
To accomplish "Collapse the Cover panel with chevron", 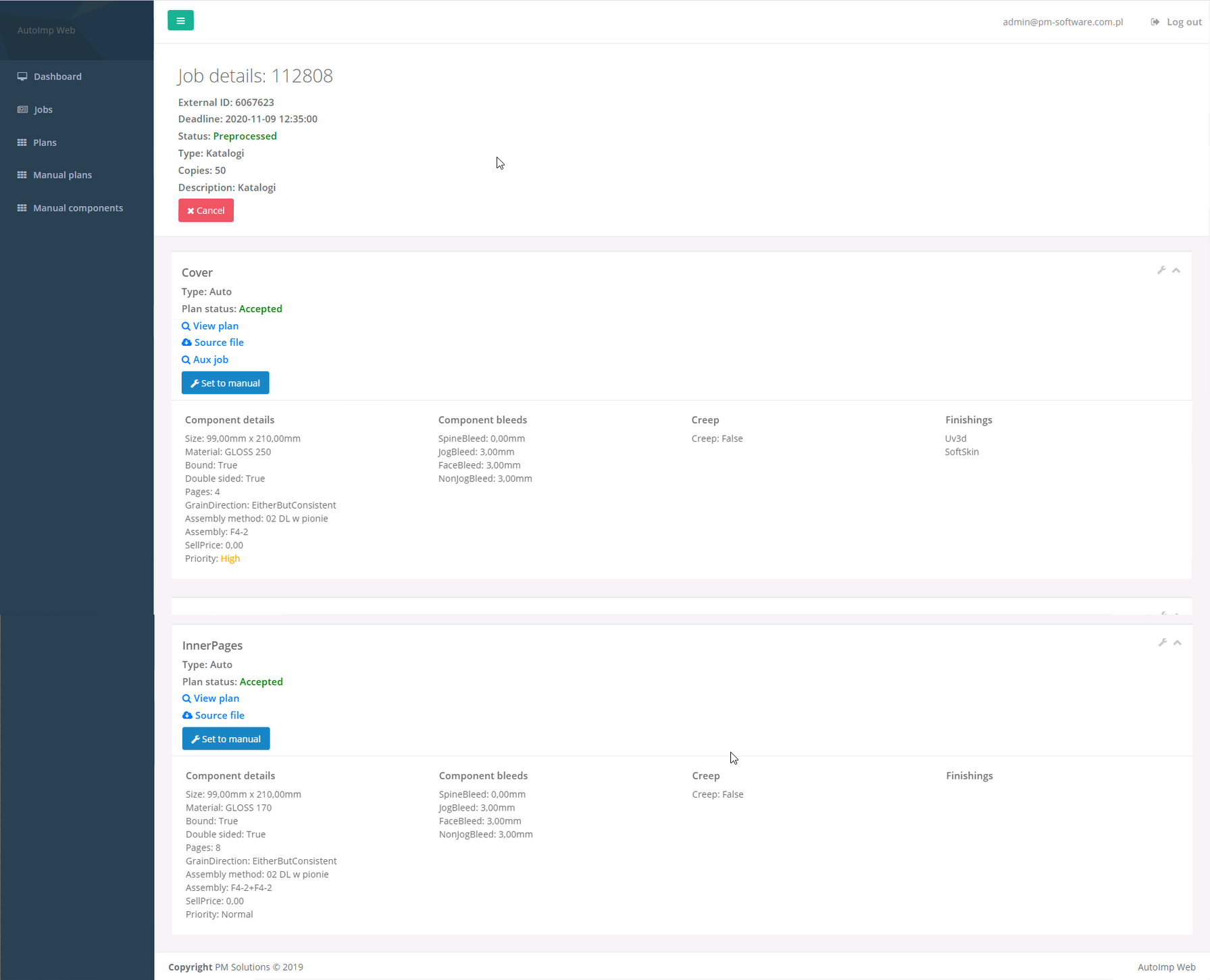I will click(x=1176, y=270).
